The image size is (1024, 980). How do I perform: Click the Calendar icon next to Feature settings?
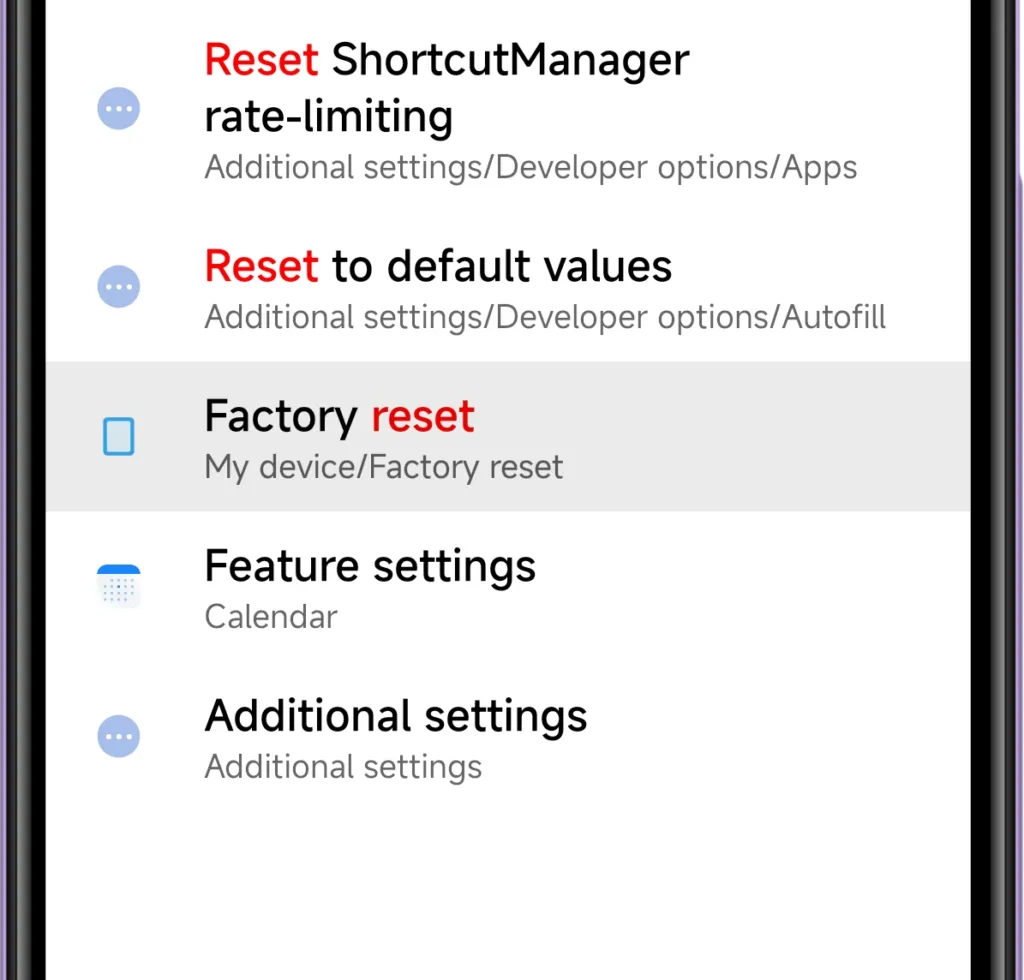[x=118, y=586]
